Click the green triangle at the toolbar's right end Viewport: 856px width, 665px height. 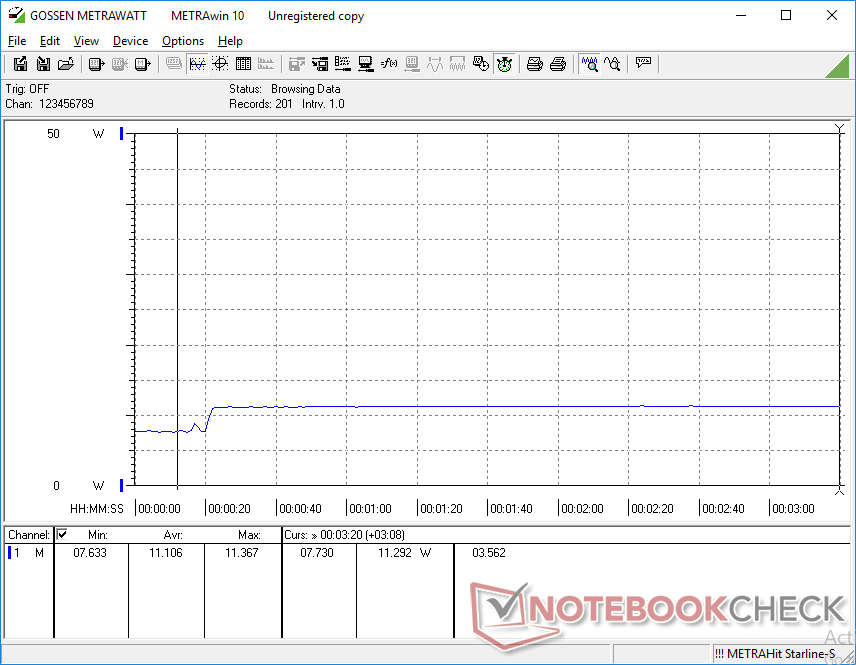[838, 66]
